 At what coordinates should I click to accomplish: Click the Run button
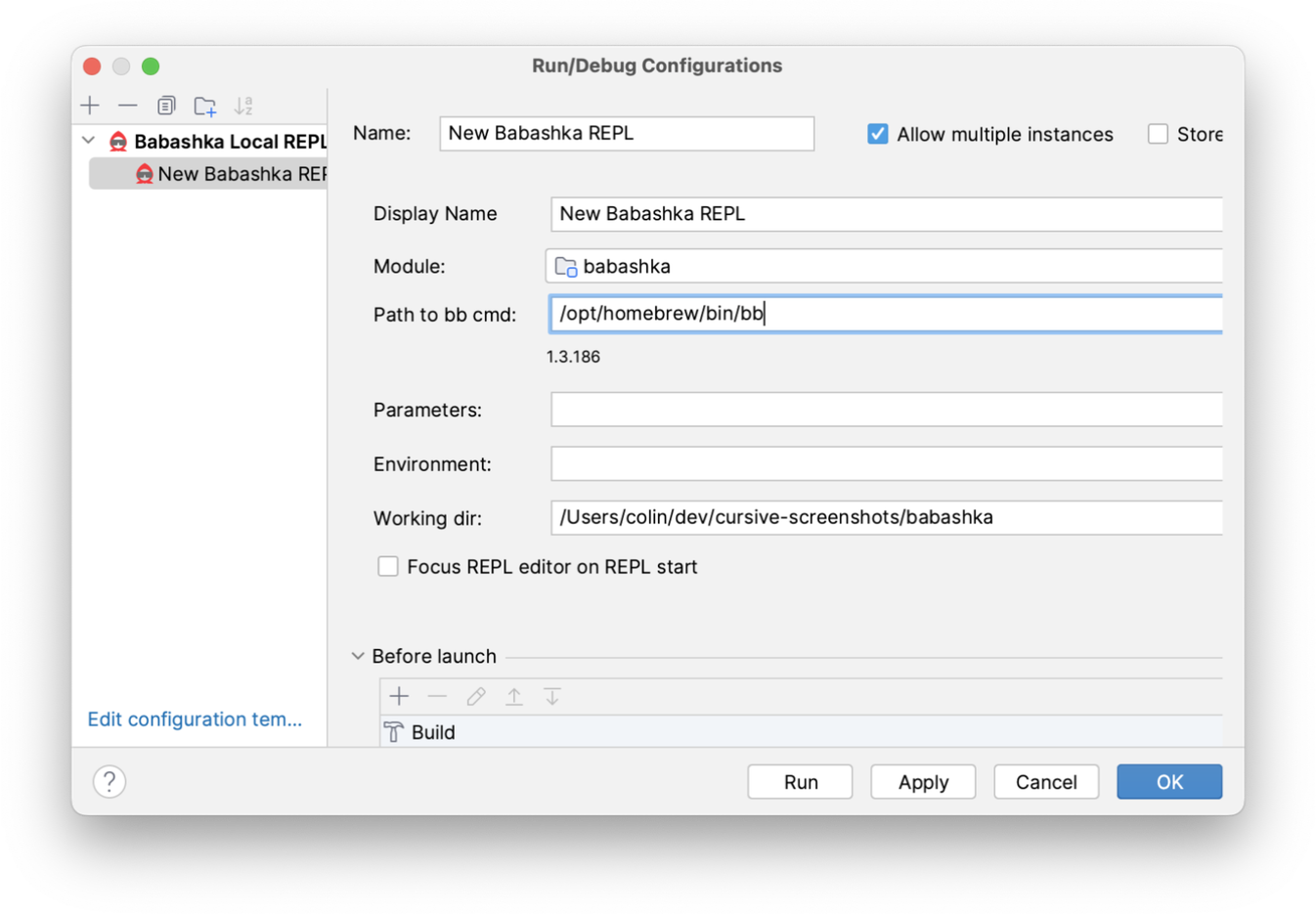click(x=801, y=782)
